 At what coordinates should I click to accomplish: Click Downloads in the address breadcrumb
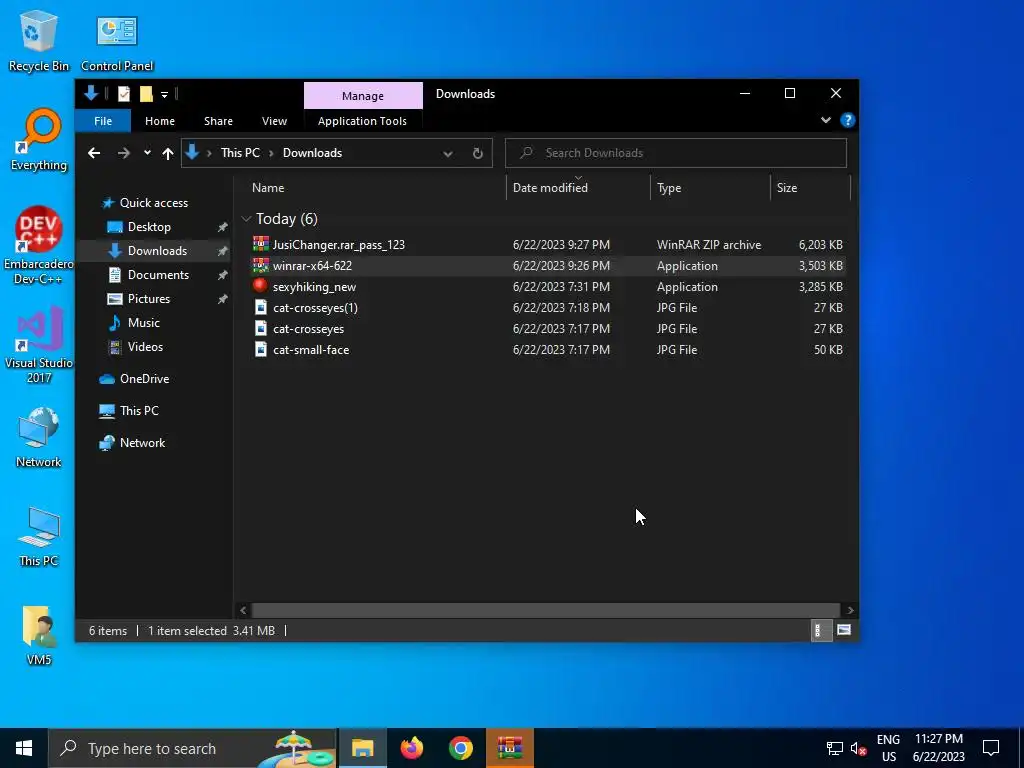[312, 153]
